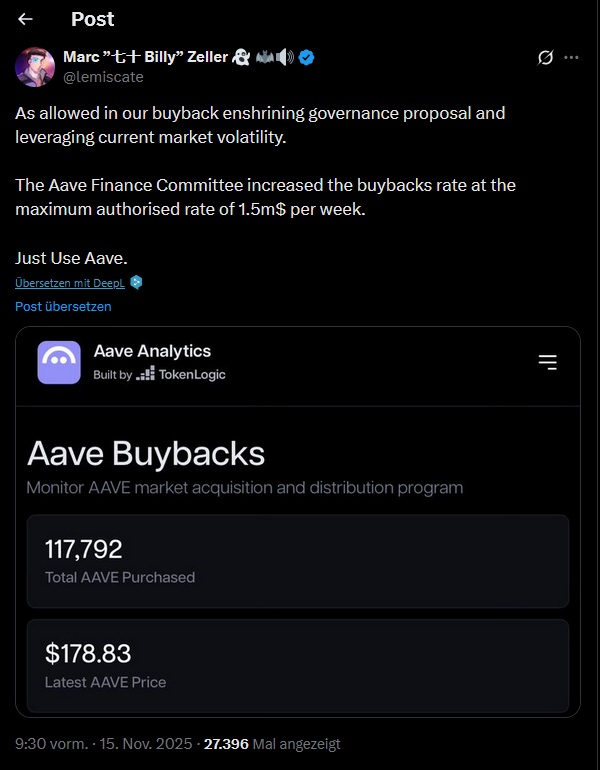
Task: Click the "Übersetzen mit DeepL" link
Action: (x=71, y=283)
